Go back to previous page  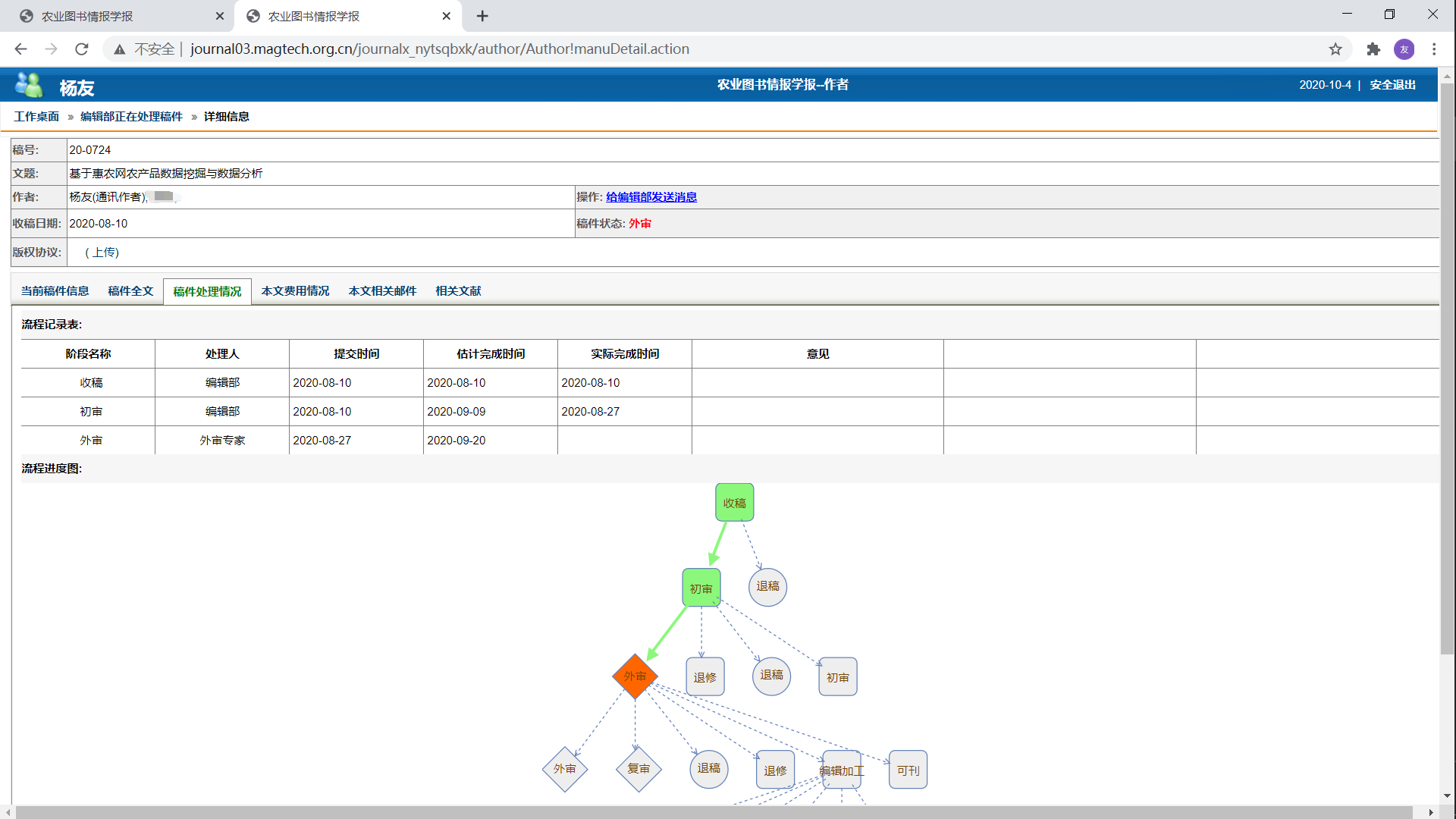[20, 49]
